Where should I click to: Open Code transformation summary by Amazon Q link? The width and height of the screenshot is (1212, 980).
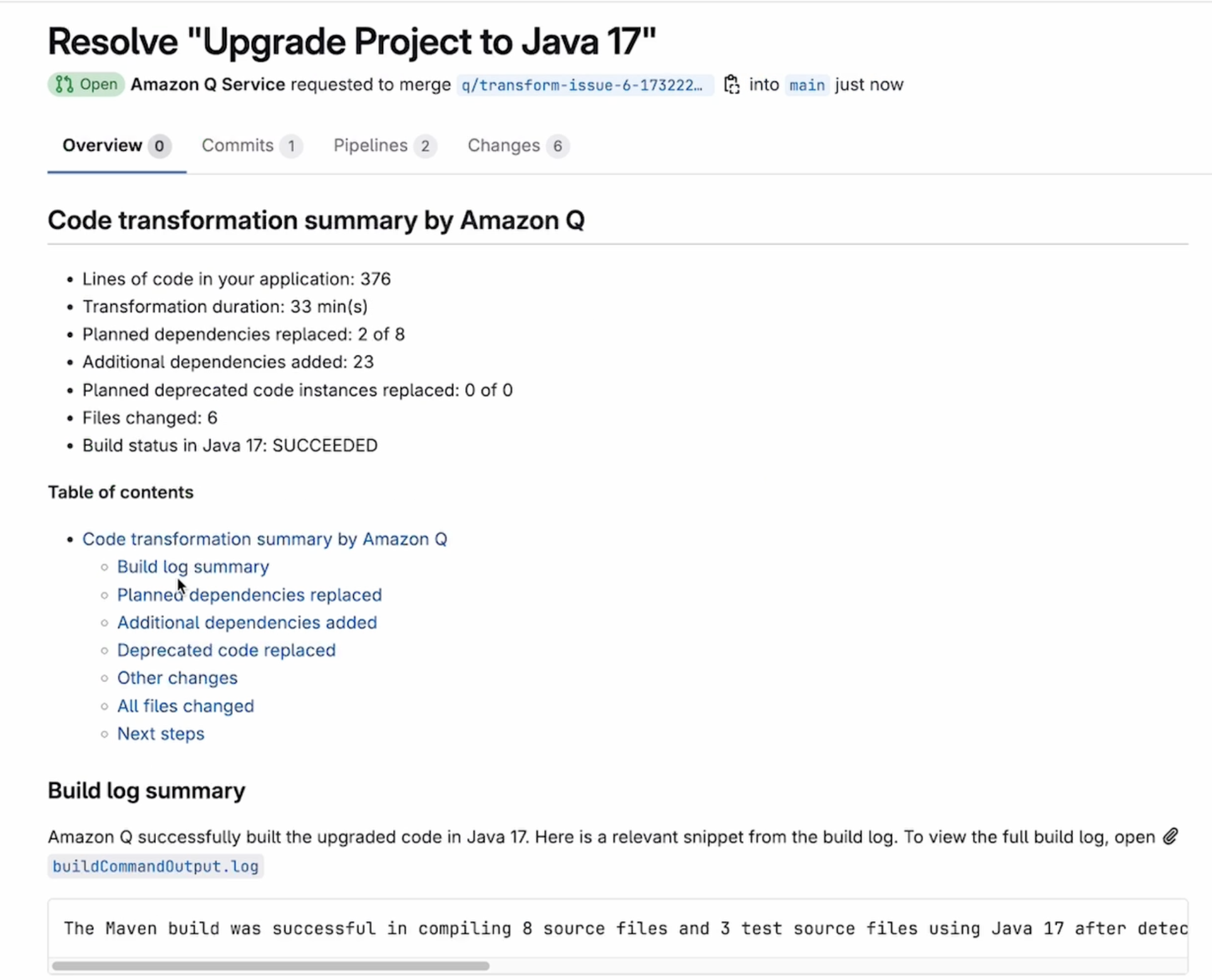(265, 539)
